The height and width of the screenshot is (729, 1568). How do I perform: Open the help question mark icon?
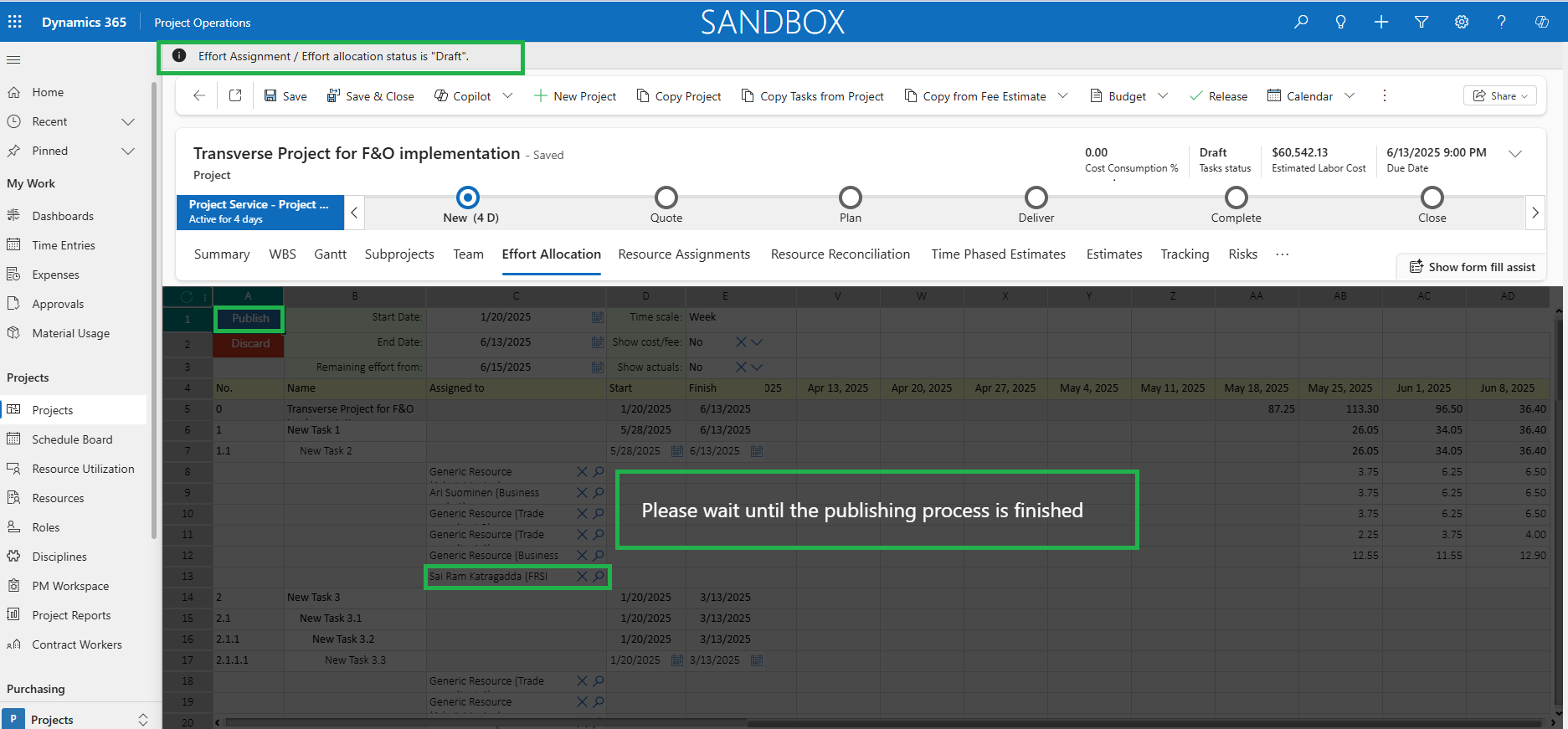coord(1502,22)
